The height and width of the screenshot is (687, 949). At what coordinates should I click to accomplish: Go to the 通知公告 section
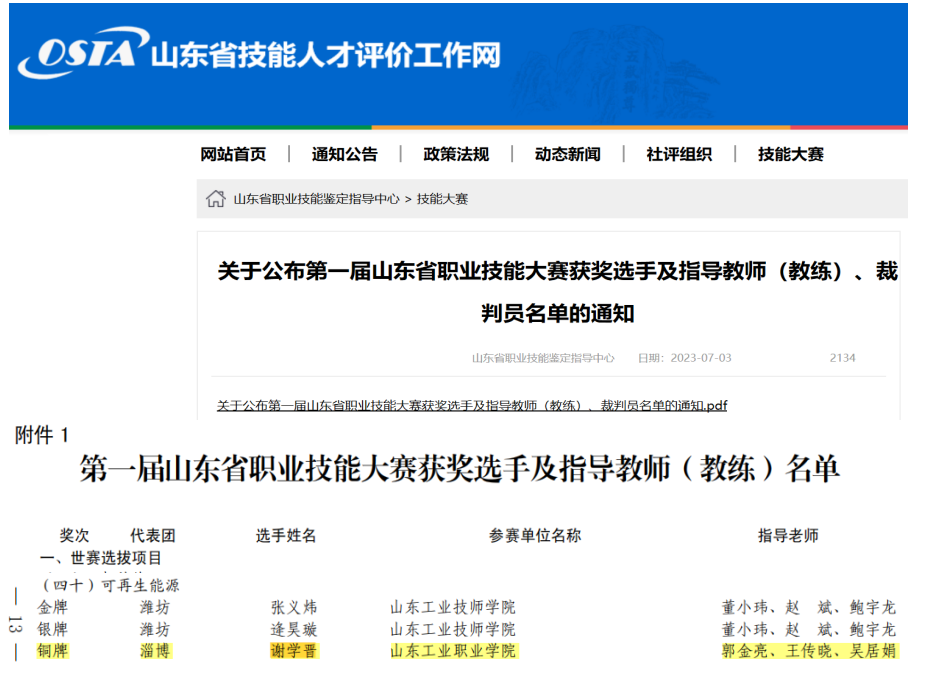(344, 154)
